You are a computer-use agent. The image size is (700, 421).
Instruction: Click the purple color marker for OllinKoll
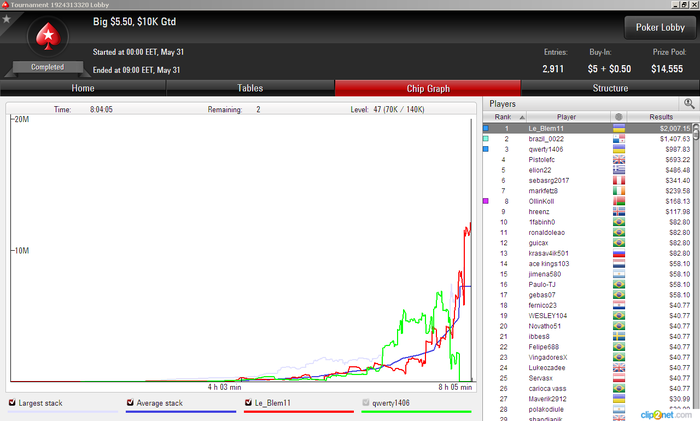[x=486, y=201]
